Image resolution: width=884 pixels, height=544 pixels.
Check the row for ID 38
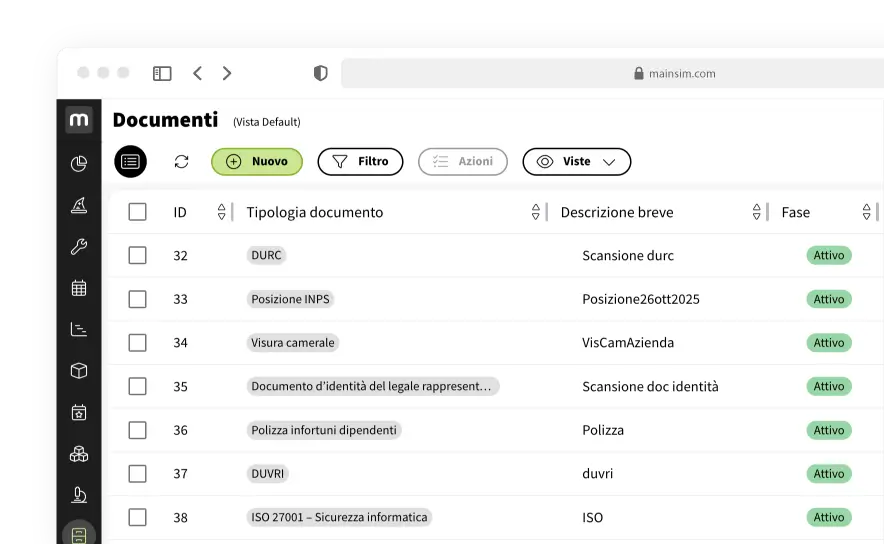138,518
